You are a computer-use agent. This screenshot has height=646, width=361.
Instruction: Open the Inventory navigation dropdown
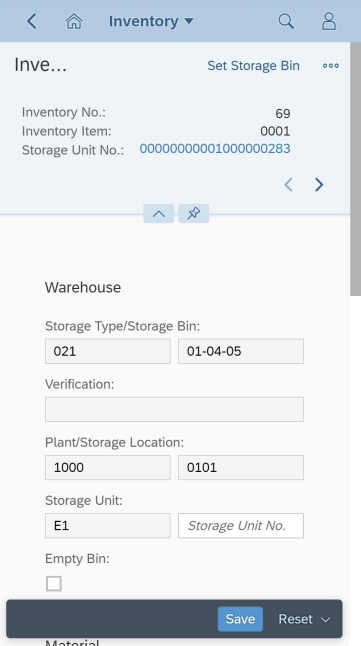pyautogui.click(x=151, y=21)
